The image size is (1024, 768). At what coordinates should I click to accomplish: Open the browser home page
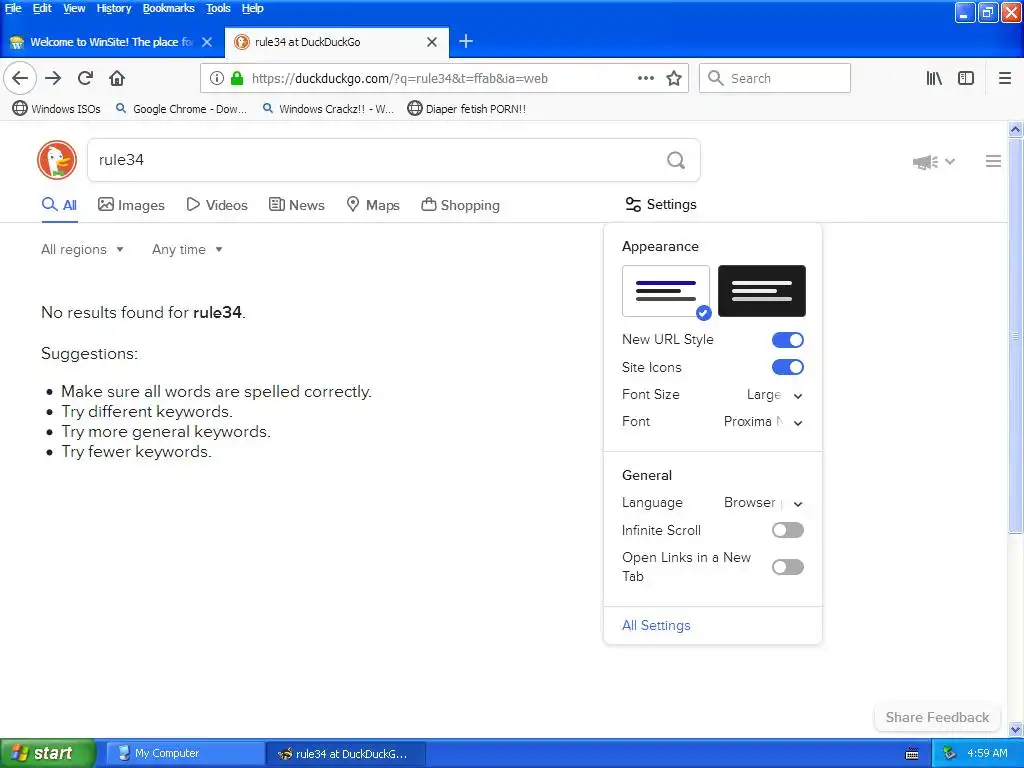pyautogui.click(x=117, y=78)
